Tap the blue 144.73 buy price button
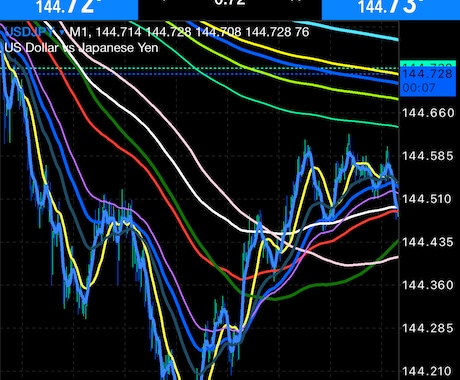This screenshot has width=460, height=380. coord(391,9)
